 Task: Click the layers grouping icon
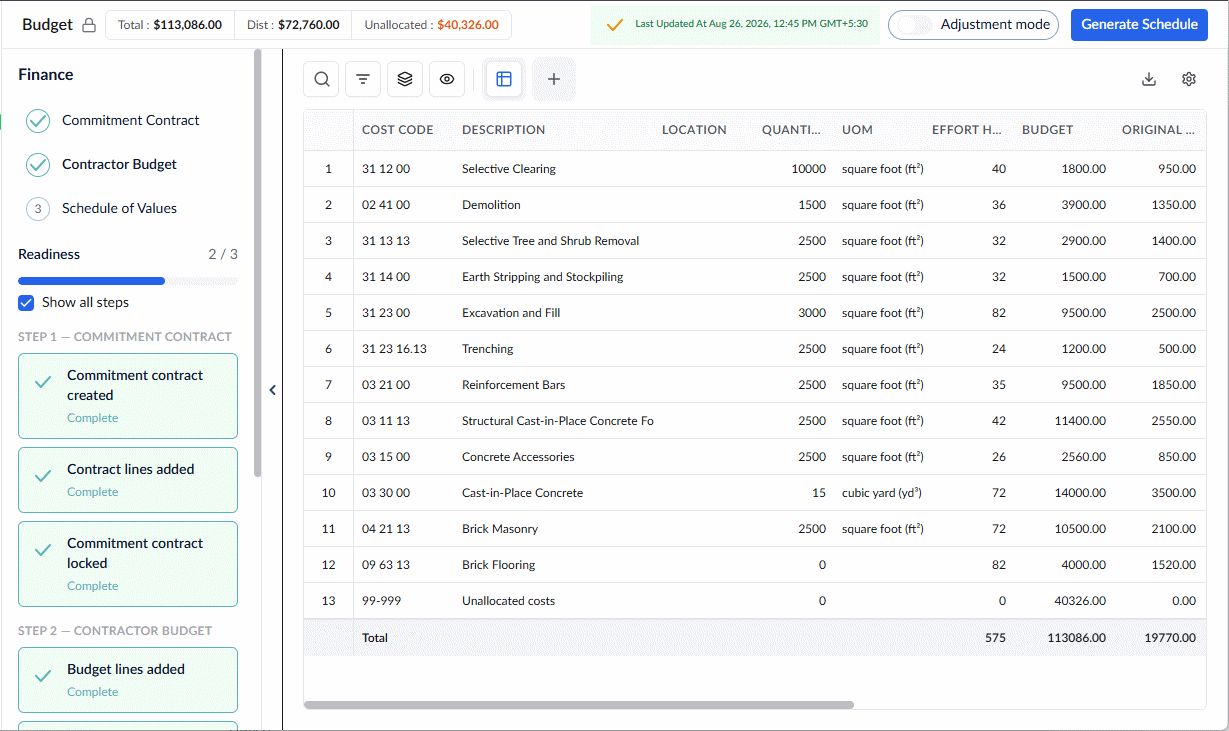(x=405, y=79)
